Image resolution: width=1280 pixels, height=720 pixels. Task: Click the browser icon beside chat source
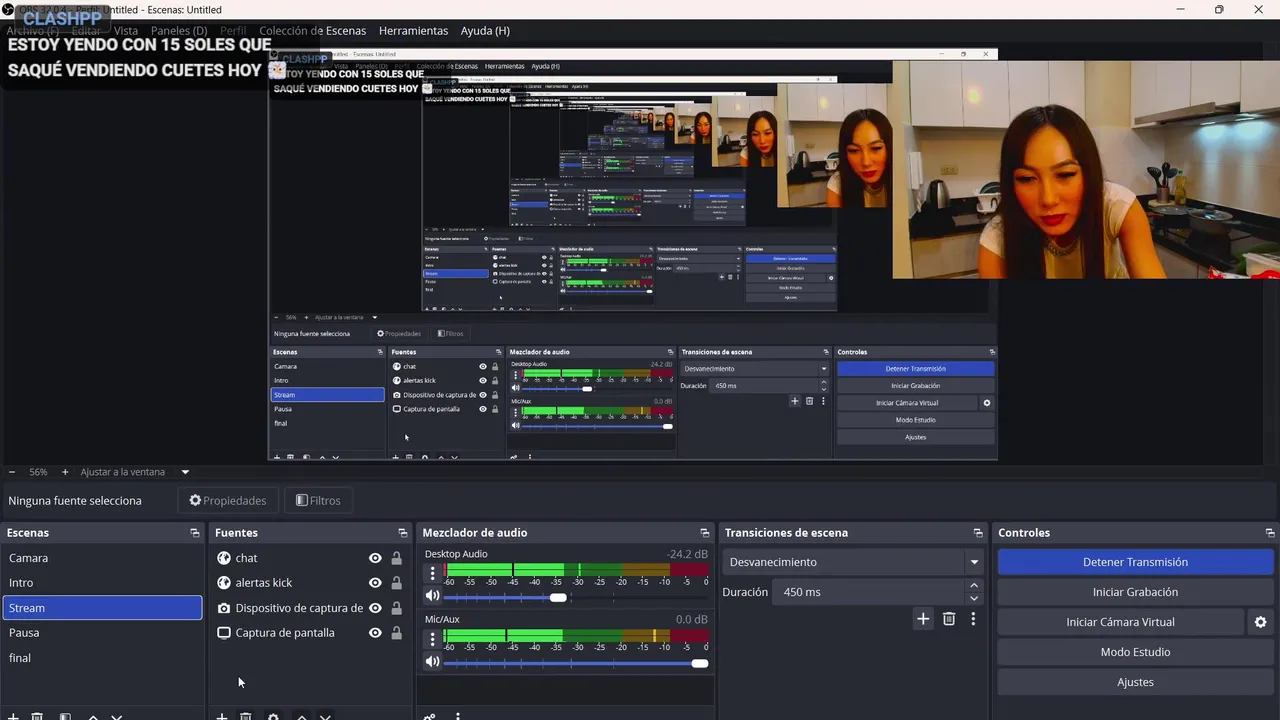(x=224, y=558)
